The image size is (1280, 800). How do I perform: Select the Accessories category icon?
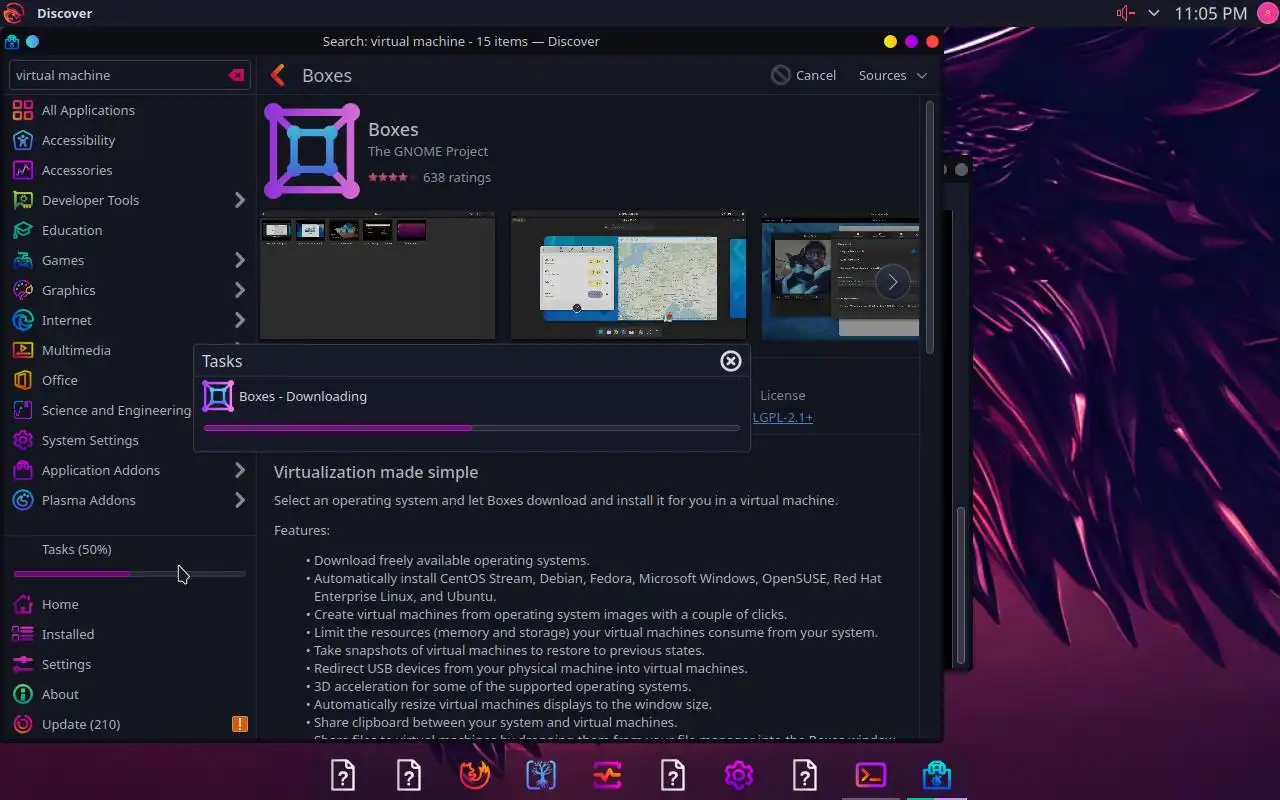click(22, 170)
